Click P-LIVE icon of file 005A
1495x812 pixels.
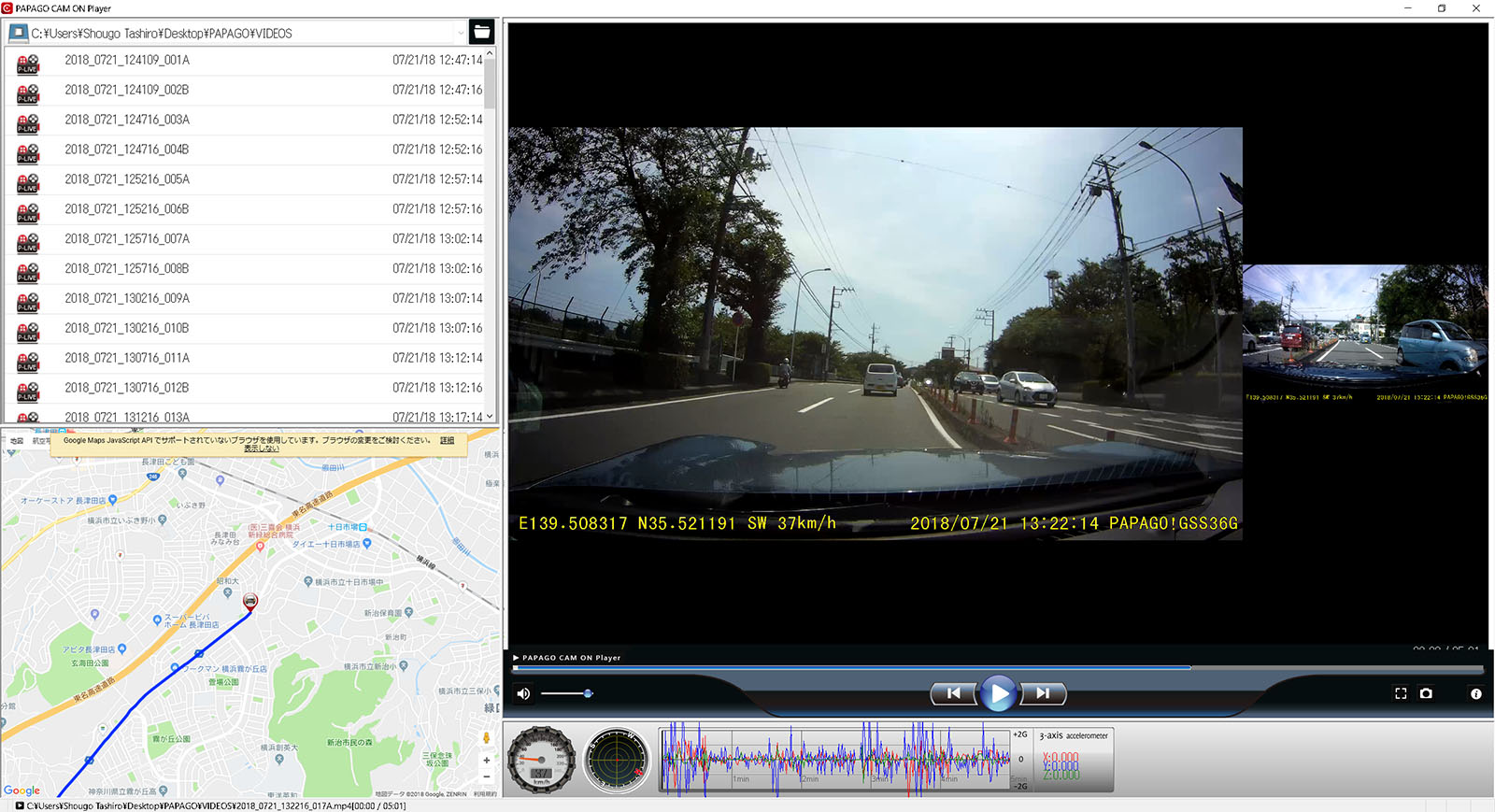tap(28, 183)
